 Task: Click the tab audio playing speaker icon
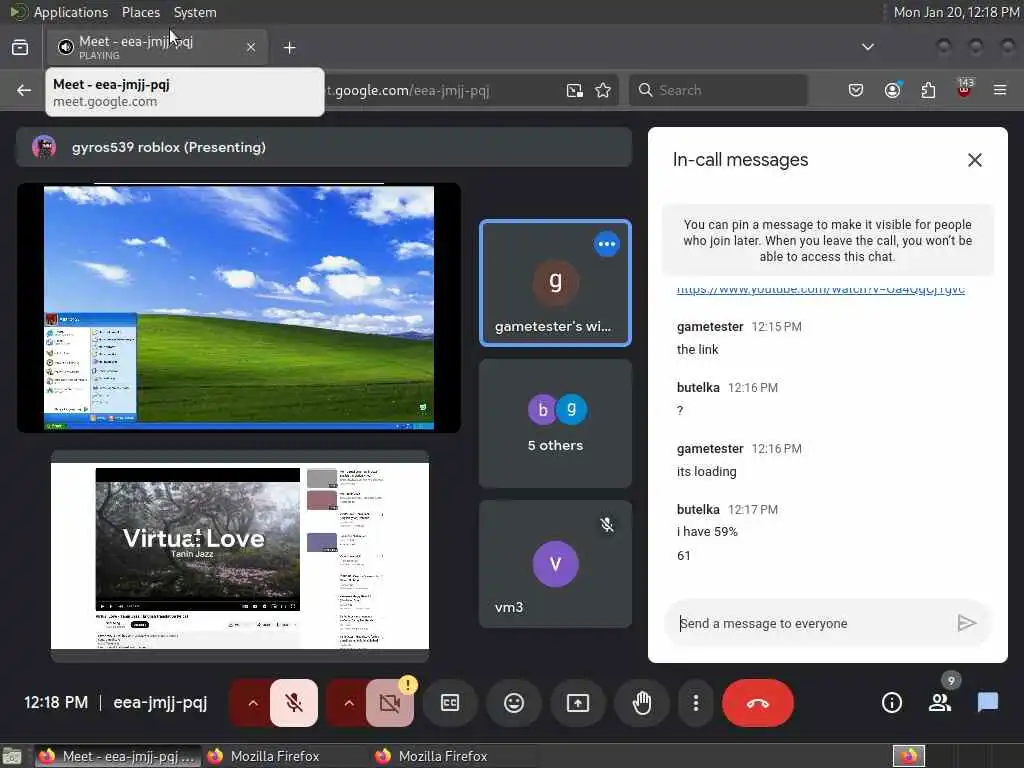pyautogui.click(x=65, y=47)
